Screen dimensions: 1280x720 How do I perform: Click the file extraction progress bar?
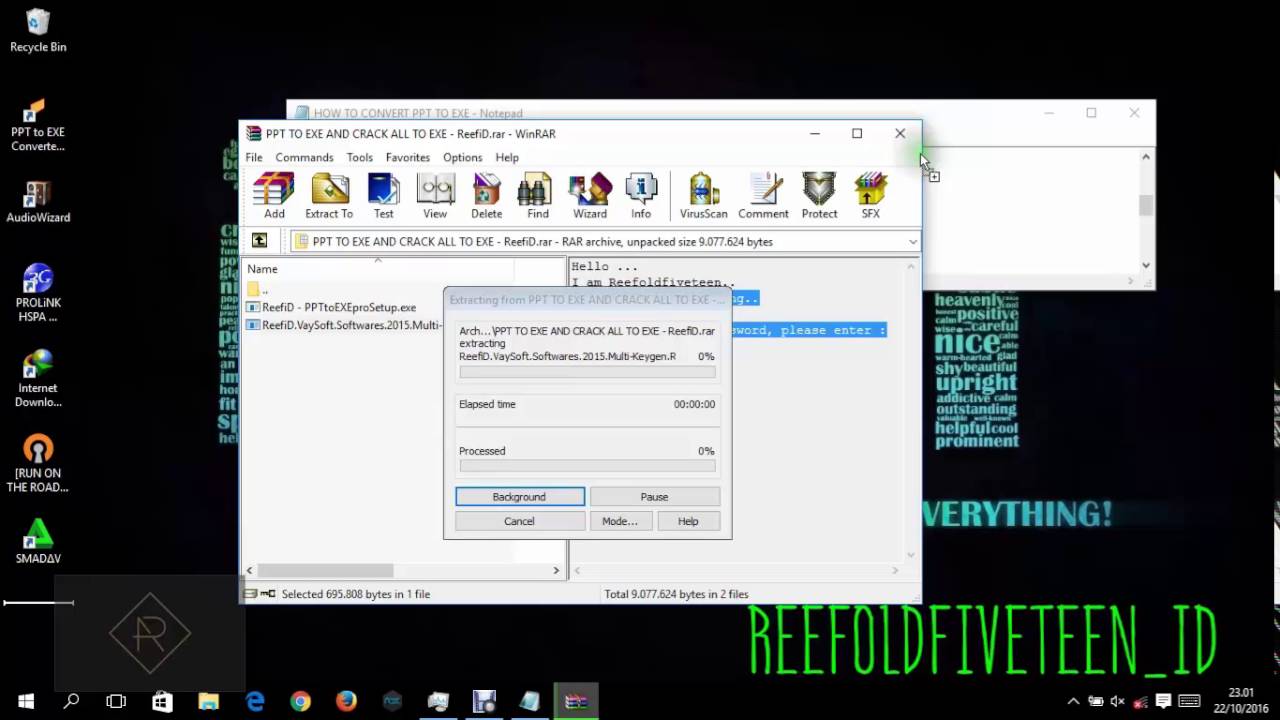pyautogui.click(x=587, y=372)
